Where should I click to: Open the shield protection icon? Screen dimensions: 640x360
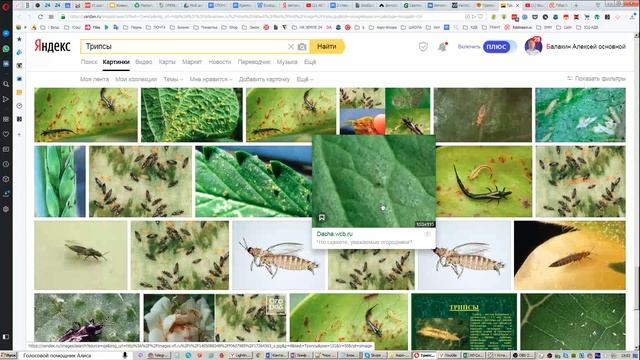423,47
